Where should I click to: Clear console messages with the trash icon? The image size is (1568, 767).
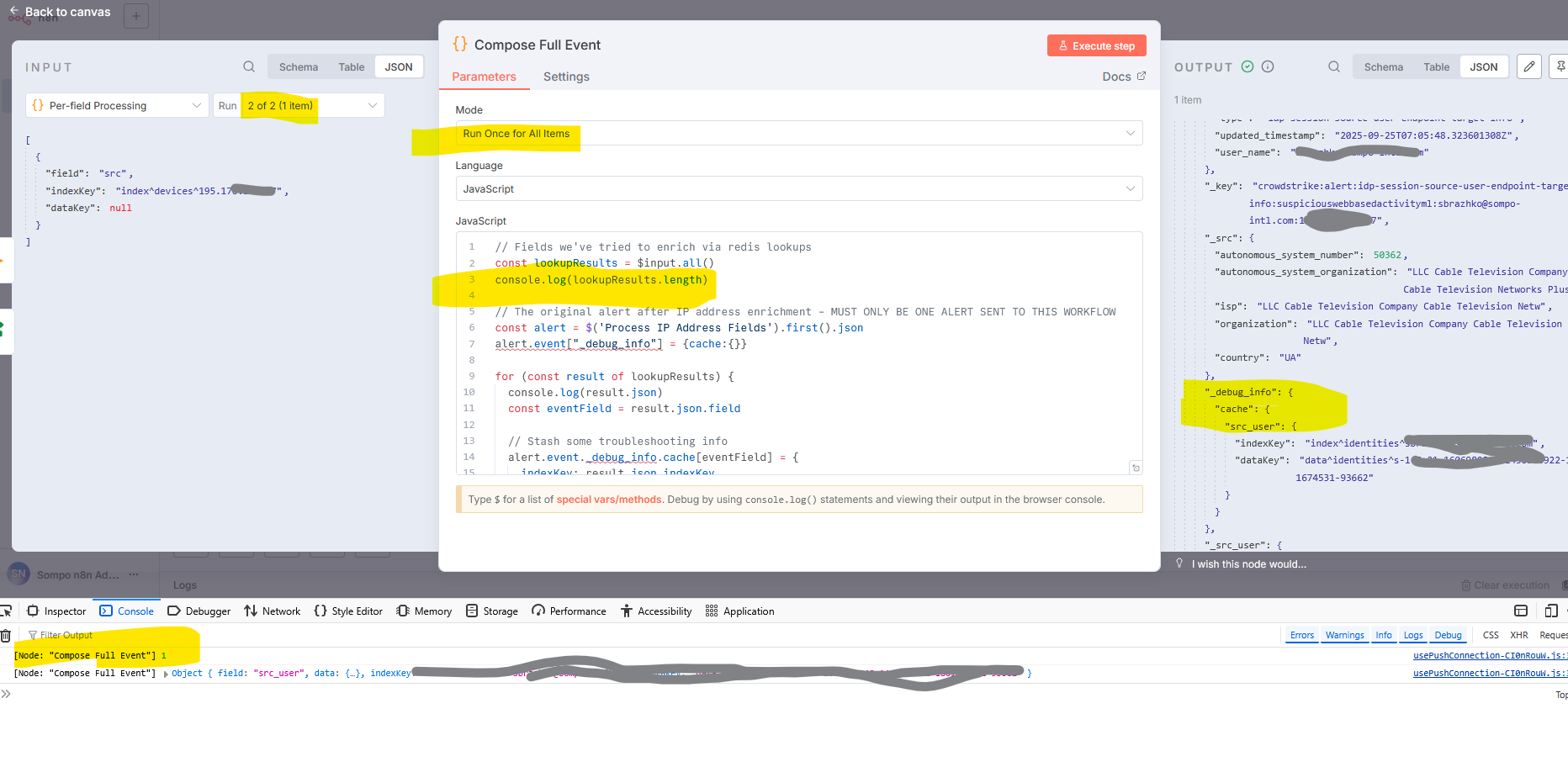[x=7, y=635]
